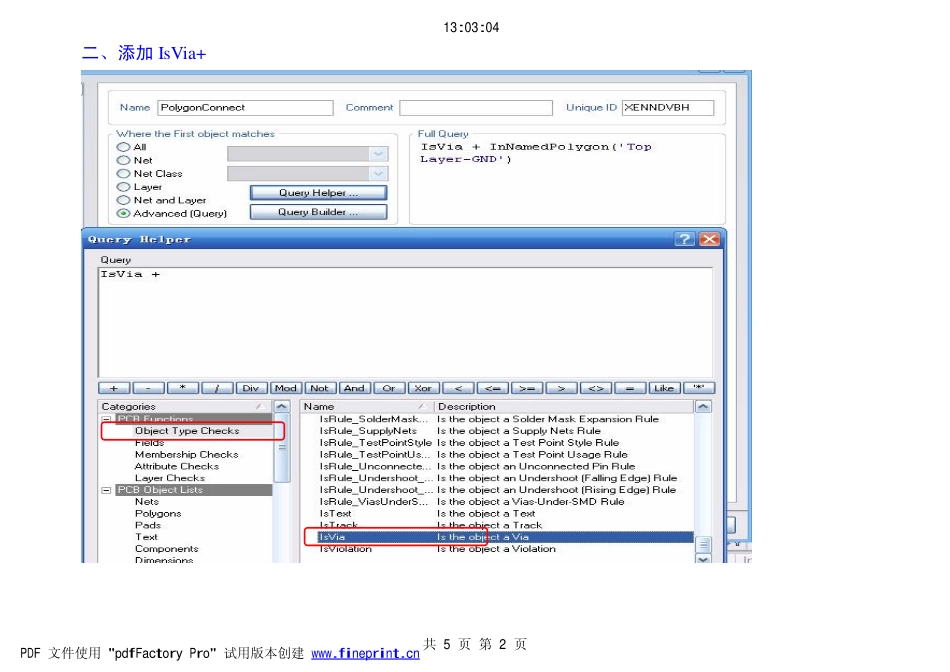Select Attribute Checks category

click(x=177, y=467)
